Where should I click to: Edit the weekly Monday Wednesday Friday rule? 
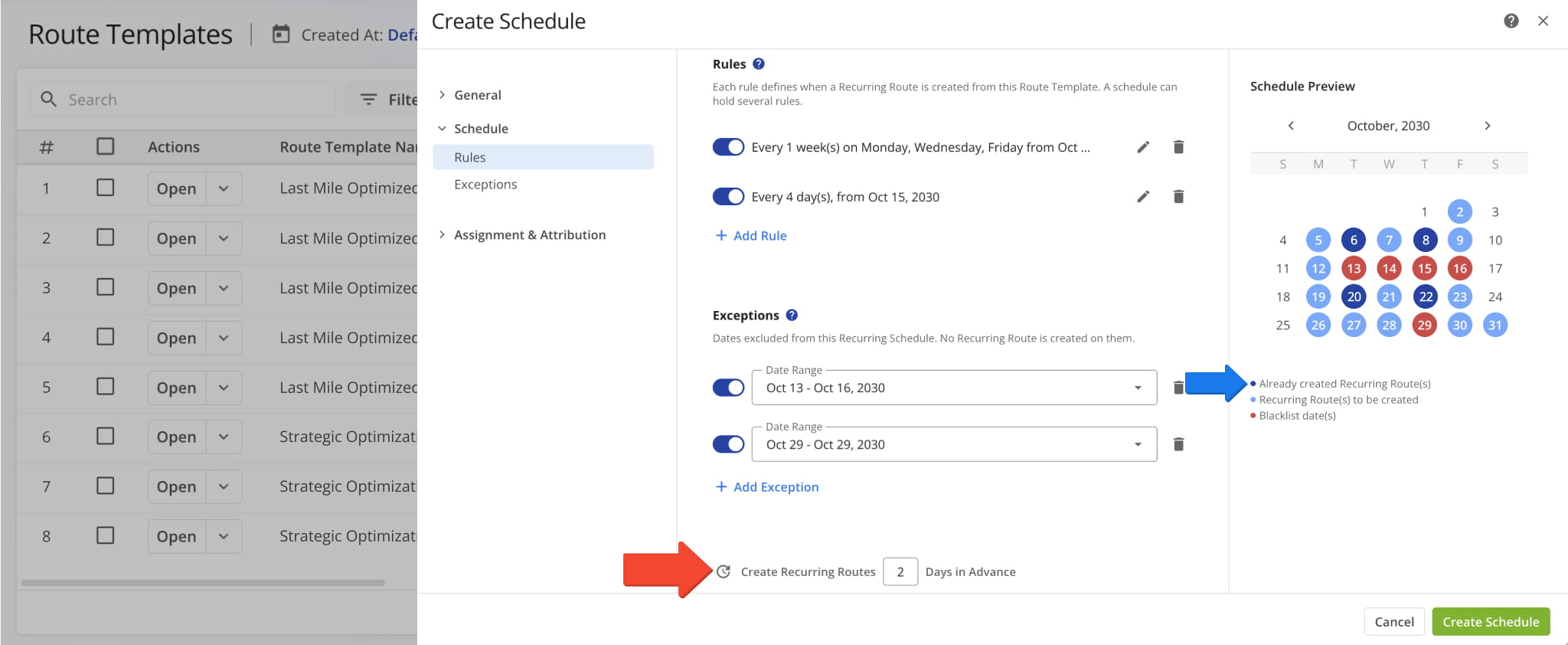point(1143,147)
